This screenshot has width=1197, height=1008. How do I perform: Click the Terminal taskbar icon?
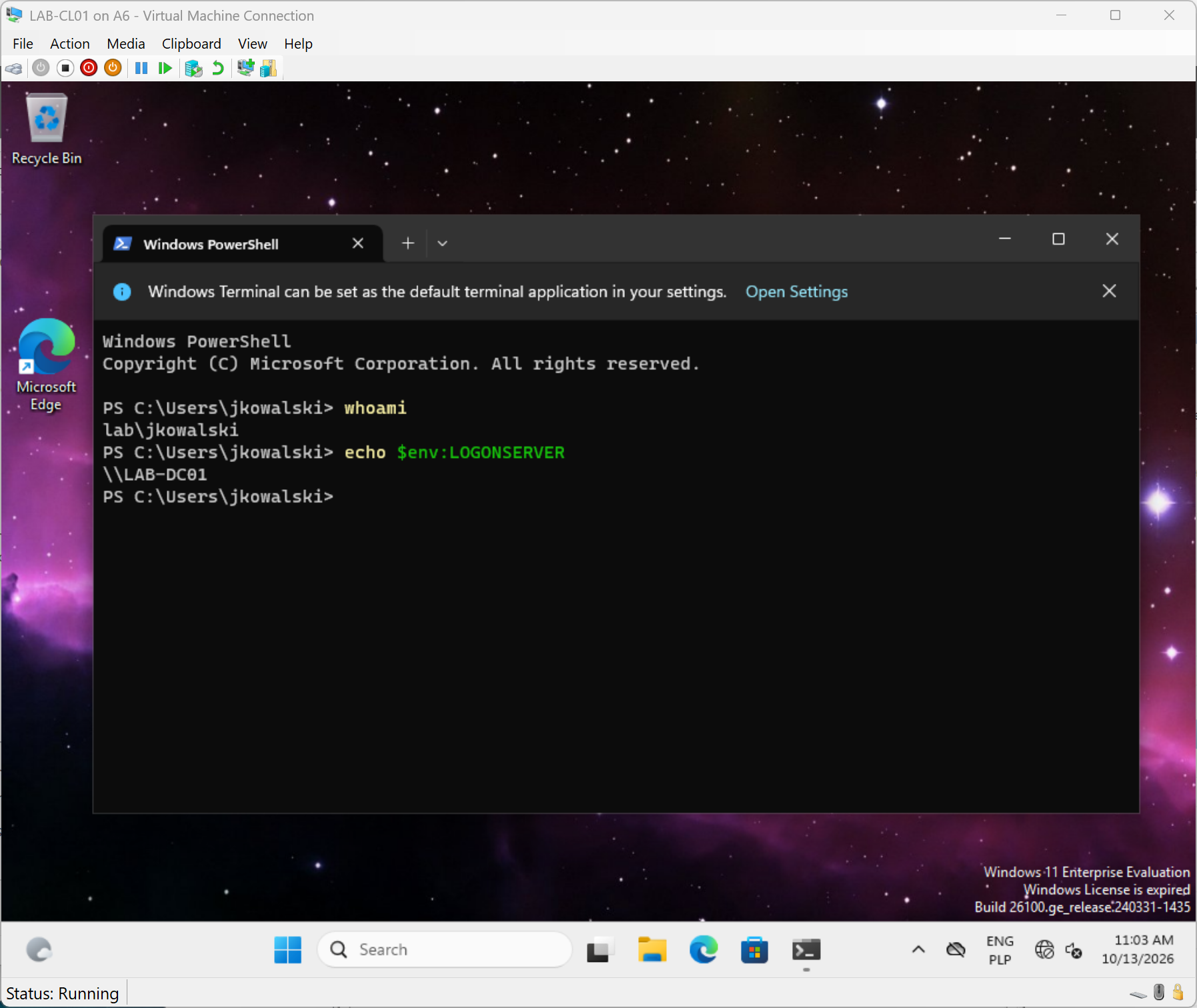pos(806,949)
